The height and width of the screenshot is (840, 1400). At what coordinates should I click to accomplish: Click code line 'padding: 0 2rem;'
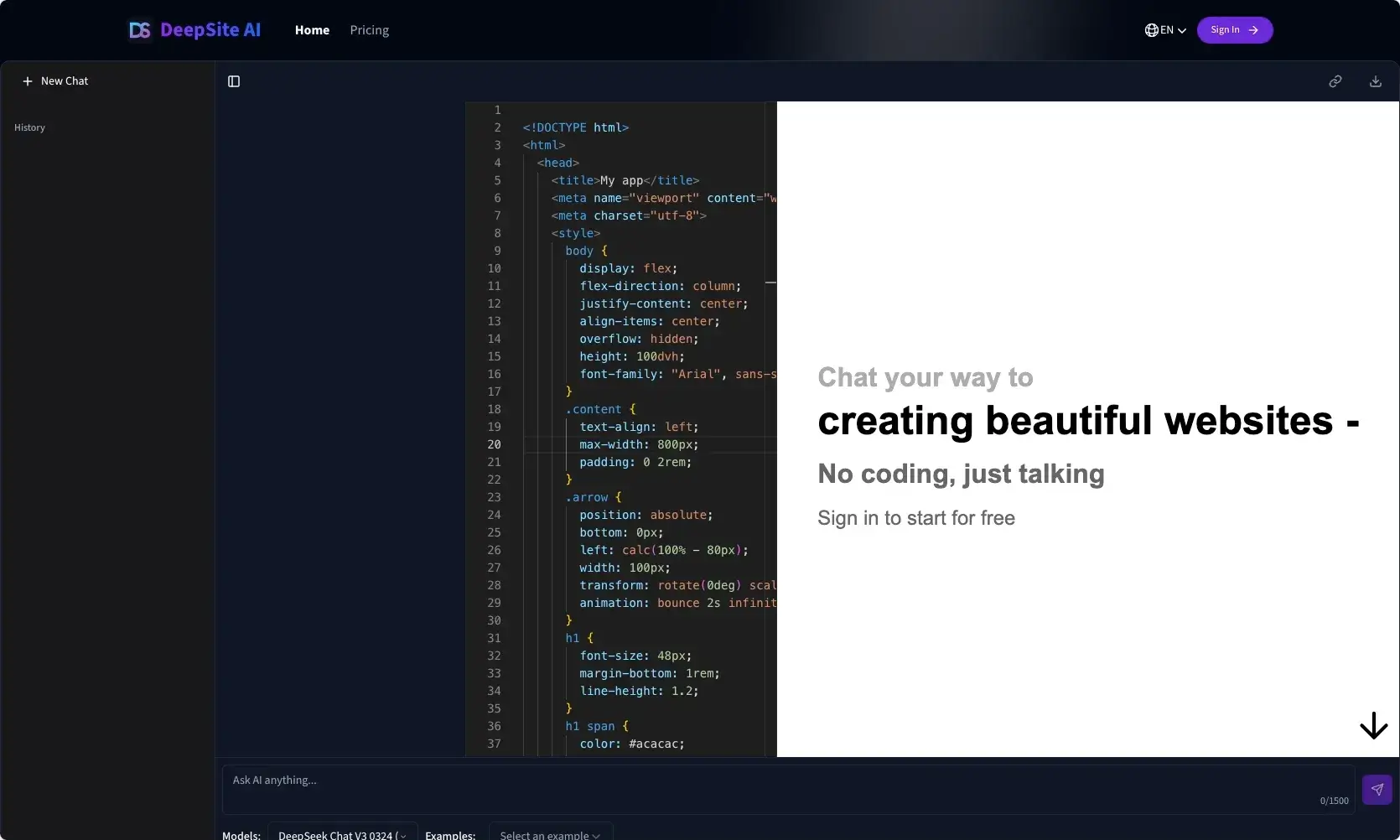pos(635,462)
